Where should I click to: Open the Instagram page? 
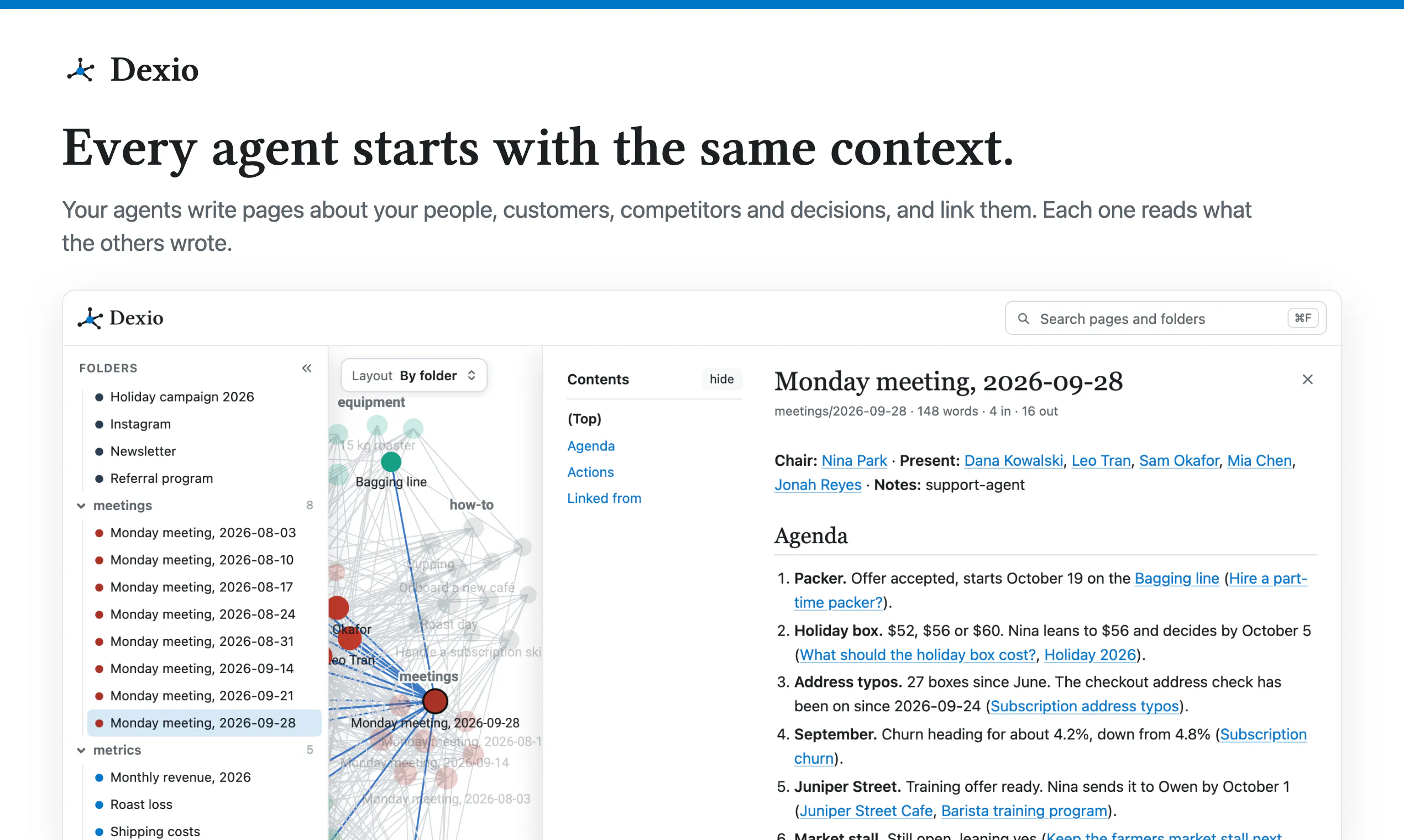(x=204, y=424)
